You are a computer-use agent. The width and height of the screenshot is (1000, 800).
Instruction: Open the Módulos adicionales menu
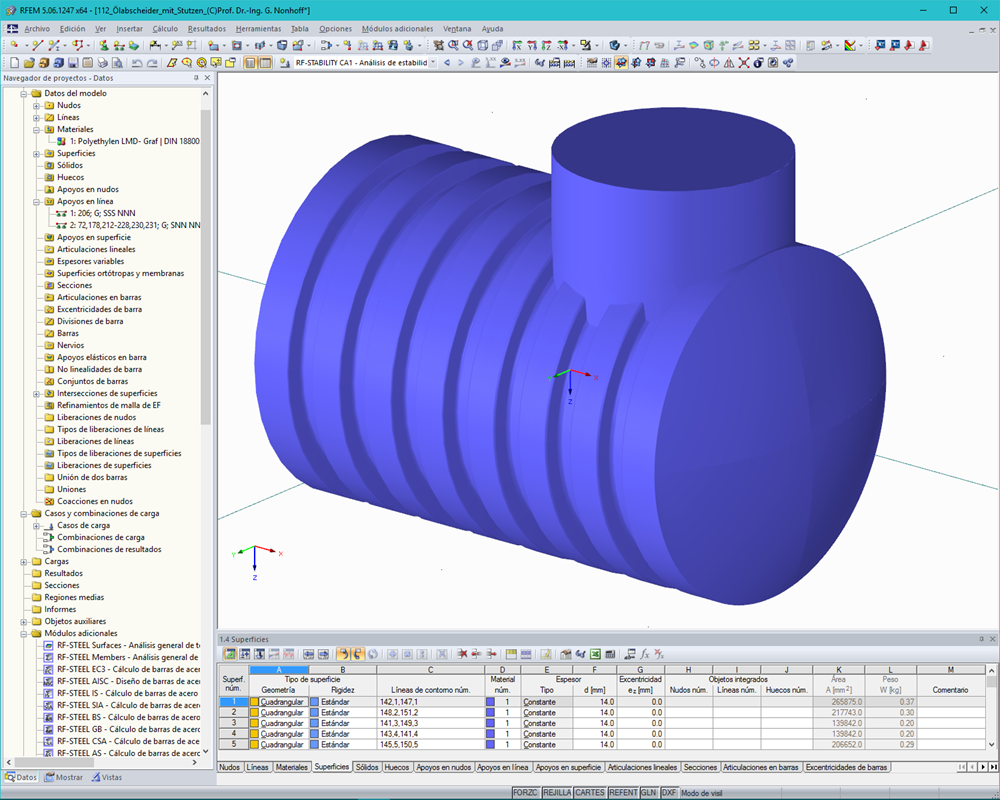397,29
